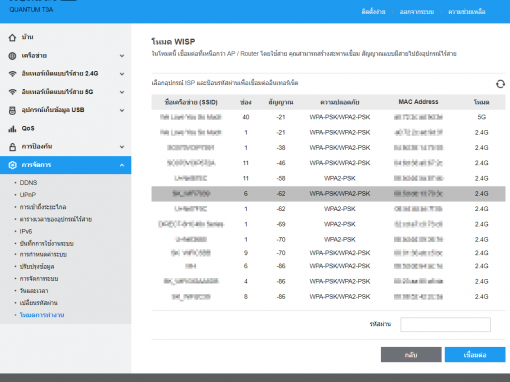Open the การจัดการระบบ system management submenu item
This screenshot has height=382, width=510.
click(39, 279)
